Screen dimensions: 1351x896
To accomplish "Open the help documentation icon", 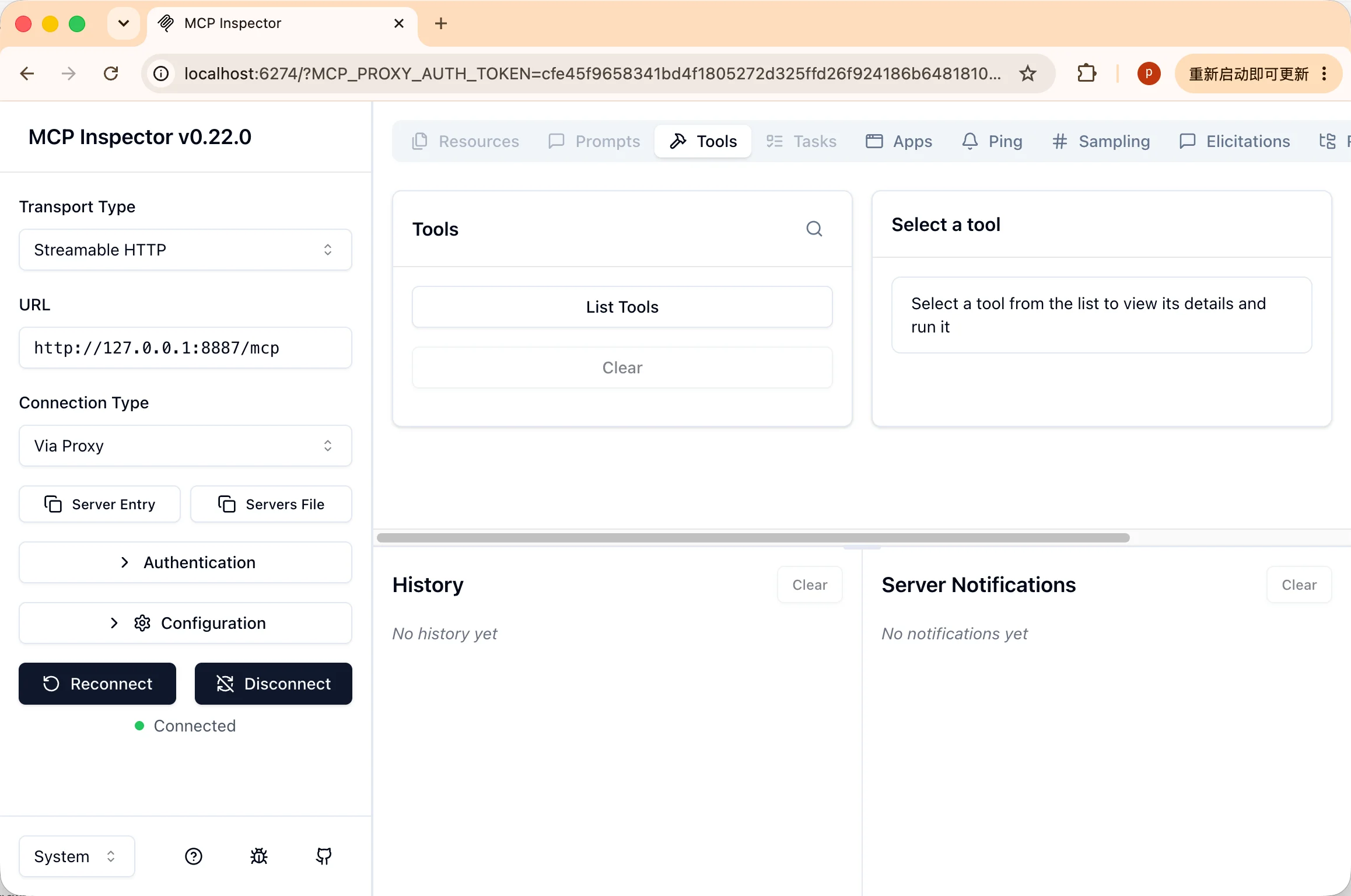I will pos(194,856).
